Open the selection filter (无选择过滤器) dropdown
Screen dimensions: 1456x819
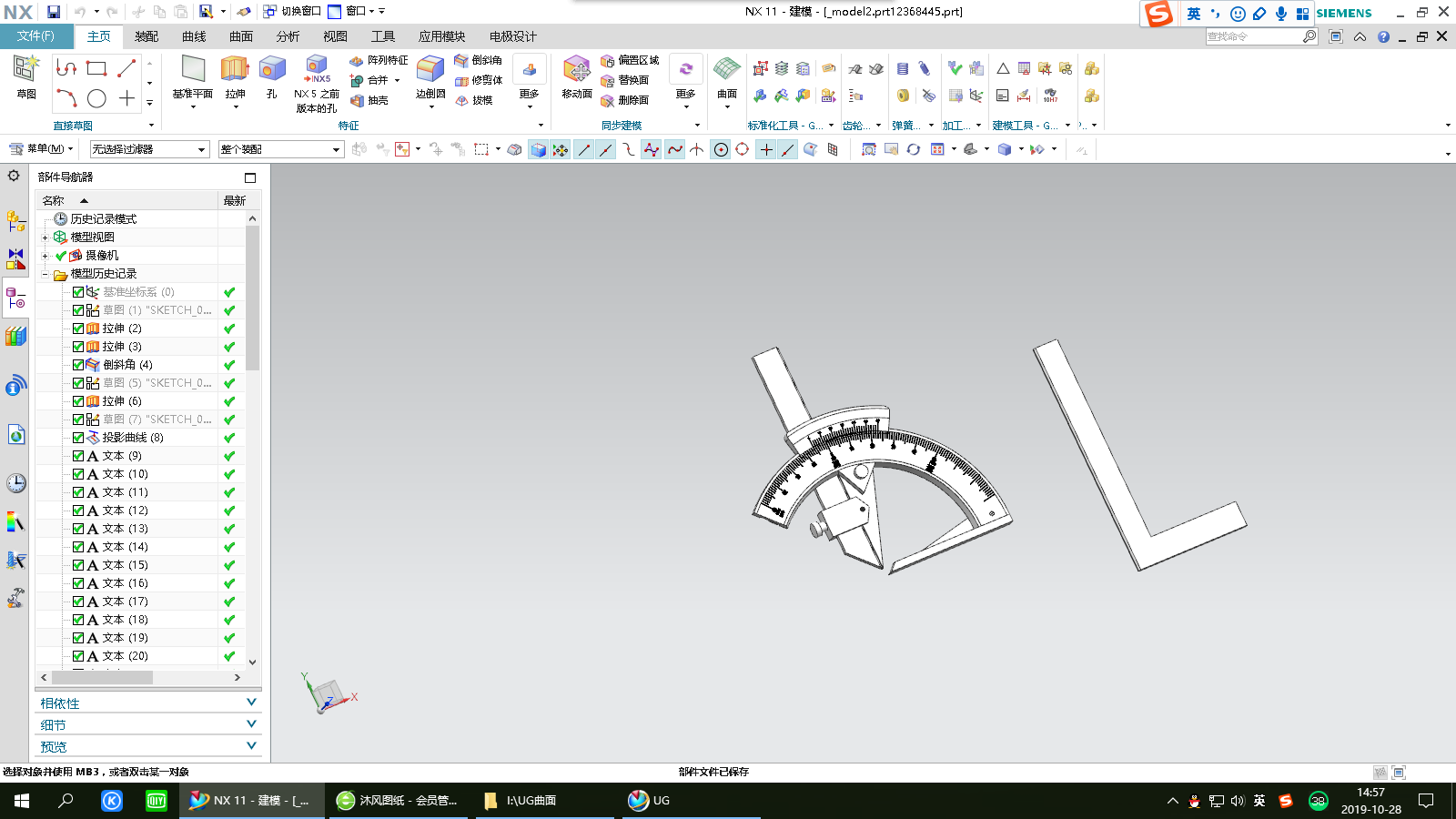pos(150,149)
